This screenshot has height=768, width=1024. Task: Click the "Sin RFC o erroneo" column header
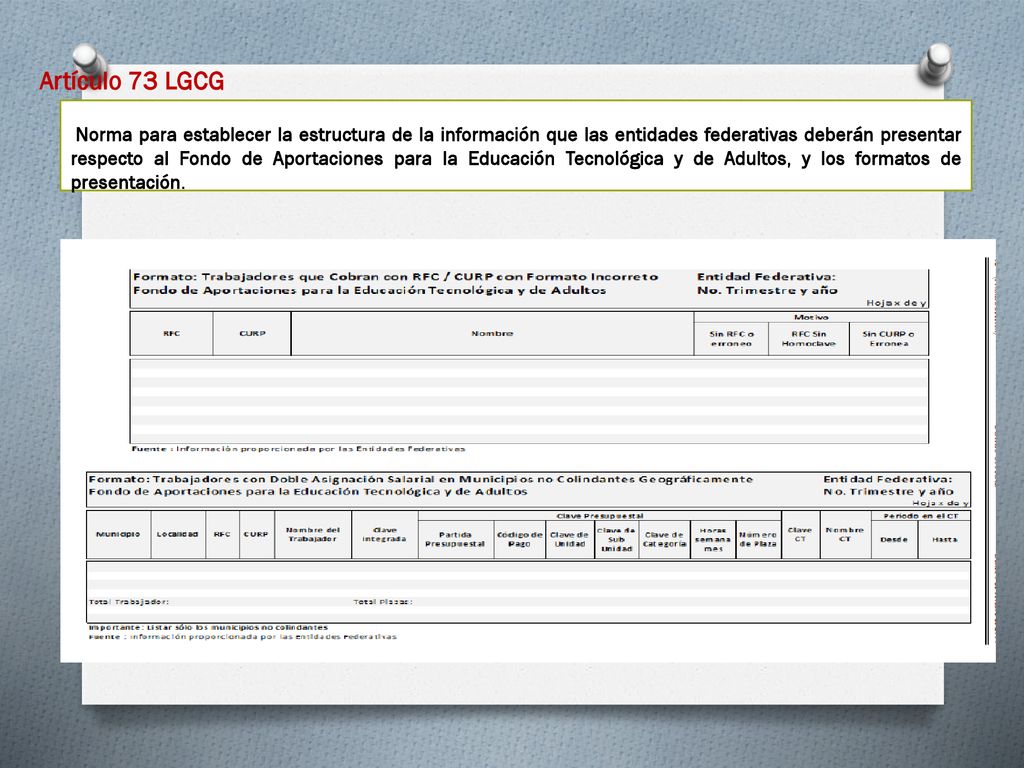coord(731,338)
